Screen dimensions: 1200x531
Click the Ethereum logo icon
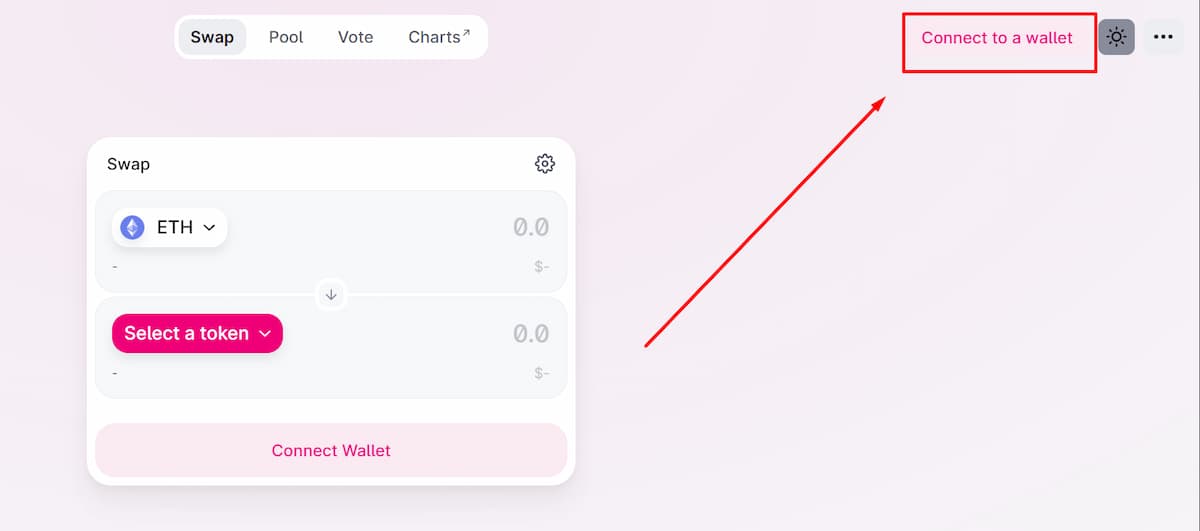[132, 228]
